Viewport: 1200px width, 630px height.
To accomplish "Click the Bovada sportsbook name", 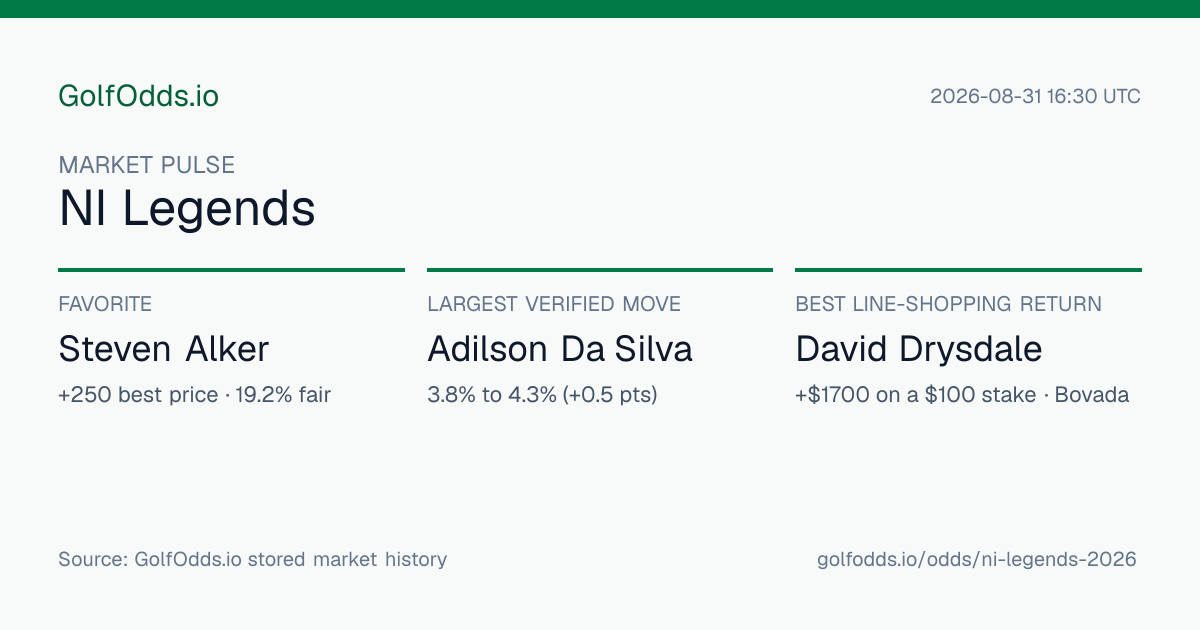I will pos(1092,395).
